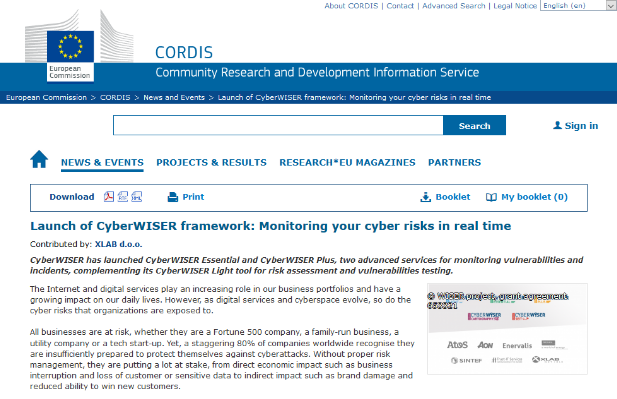Click the Launch of CyberWISER breadcrumb entry
Image resolution: width=617 pixels, height=399 pixels.
[354, 97]
